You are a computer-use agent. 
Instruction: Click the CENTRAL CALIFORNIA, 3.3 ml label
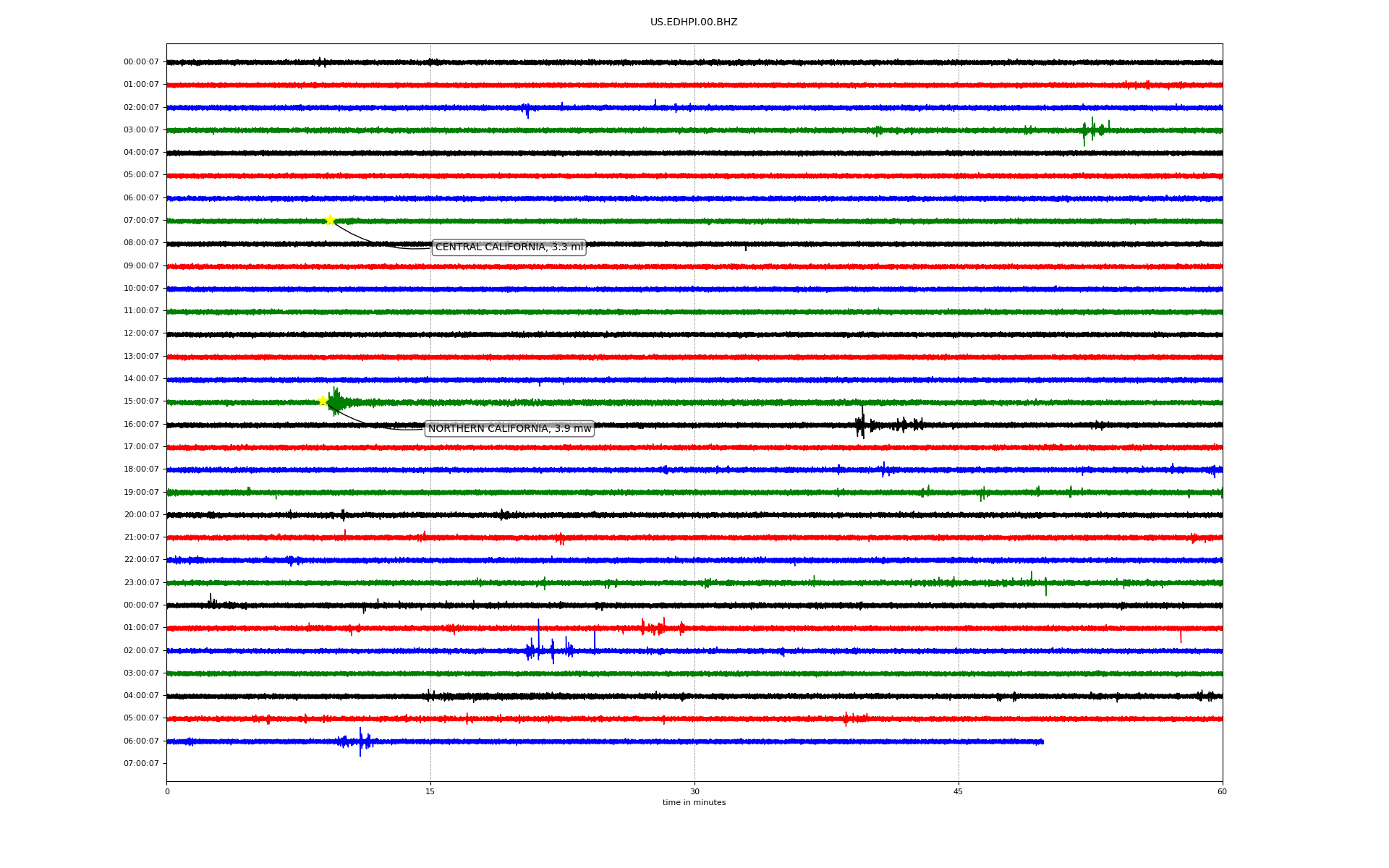point(509,247)
